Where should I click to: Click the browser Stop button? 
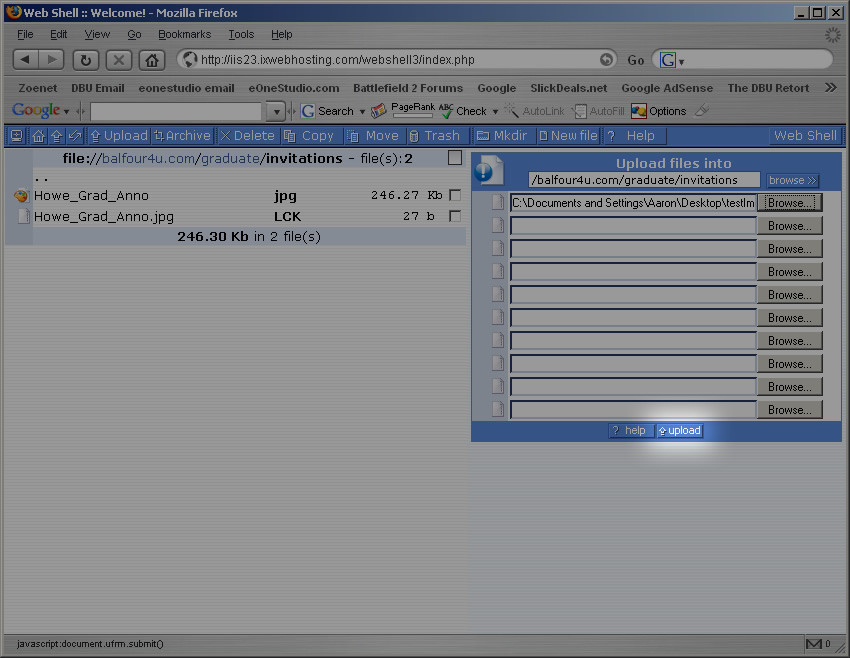(119, 60)
